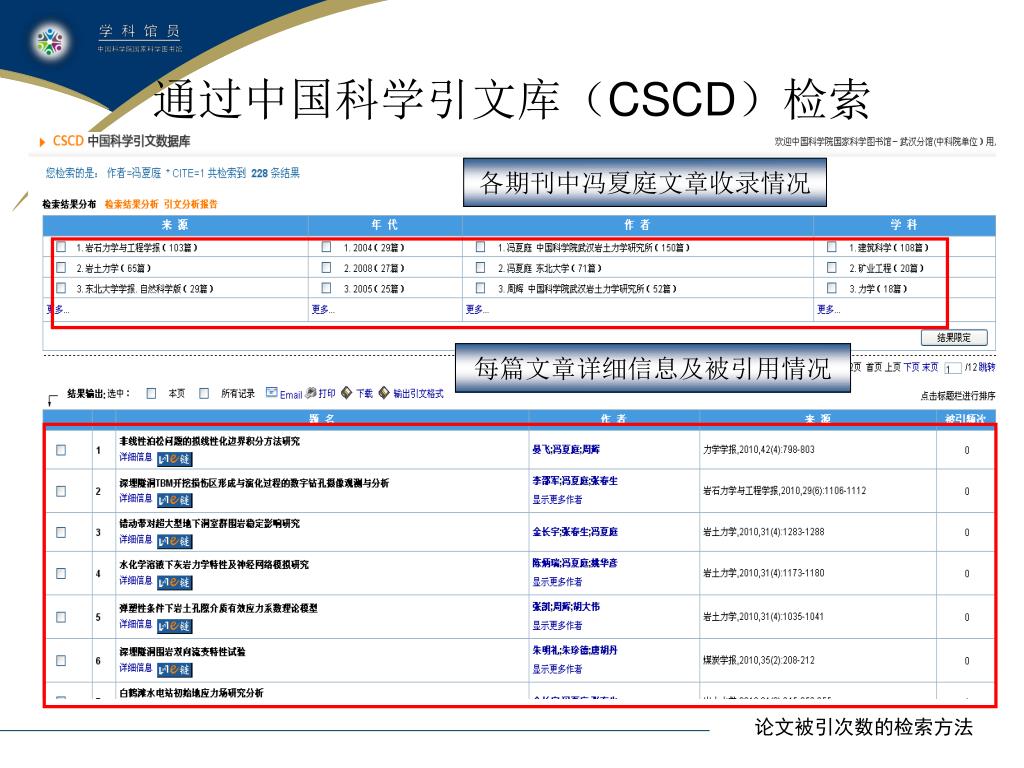Sort by the 题名 column header

tap(321, 419)
